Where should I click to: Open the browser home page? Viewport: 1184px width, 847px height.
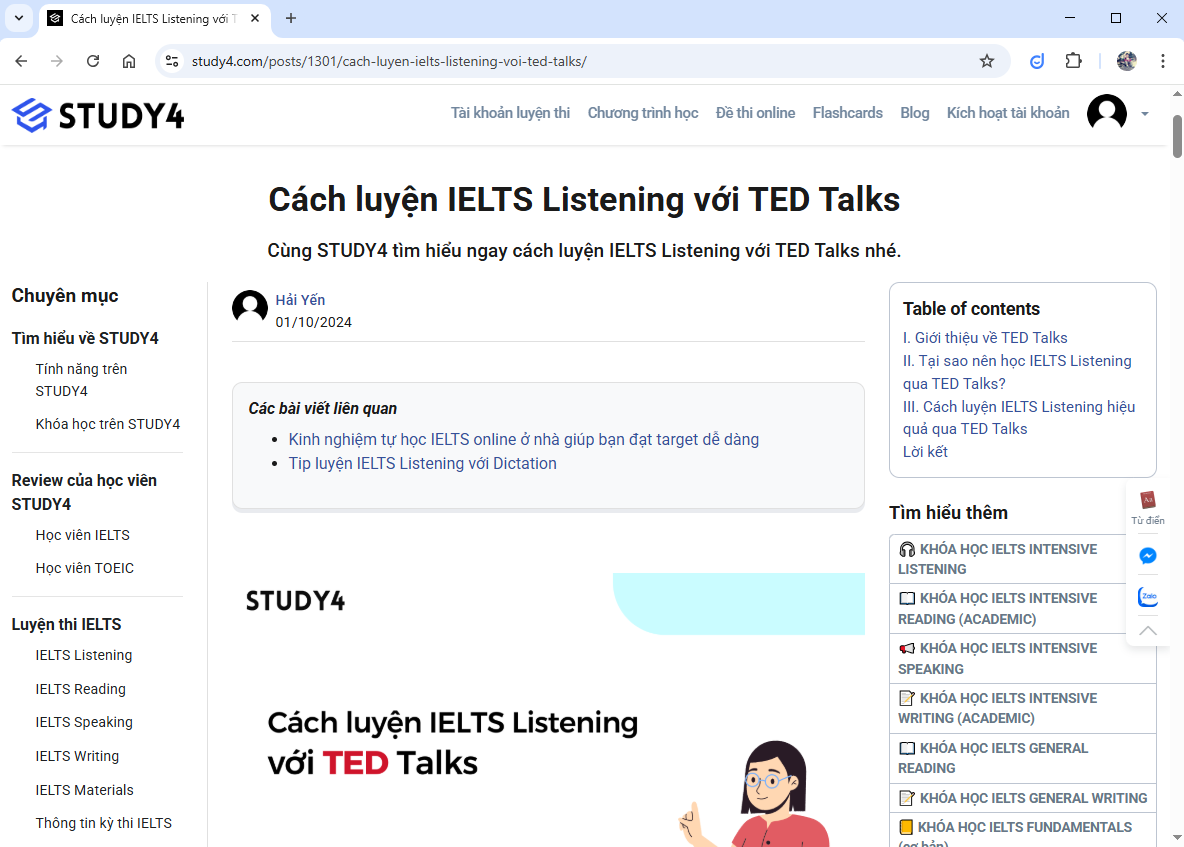129,61
